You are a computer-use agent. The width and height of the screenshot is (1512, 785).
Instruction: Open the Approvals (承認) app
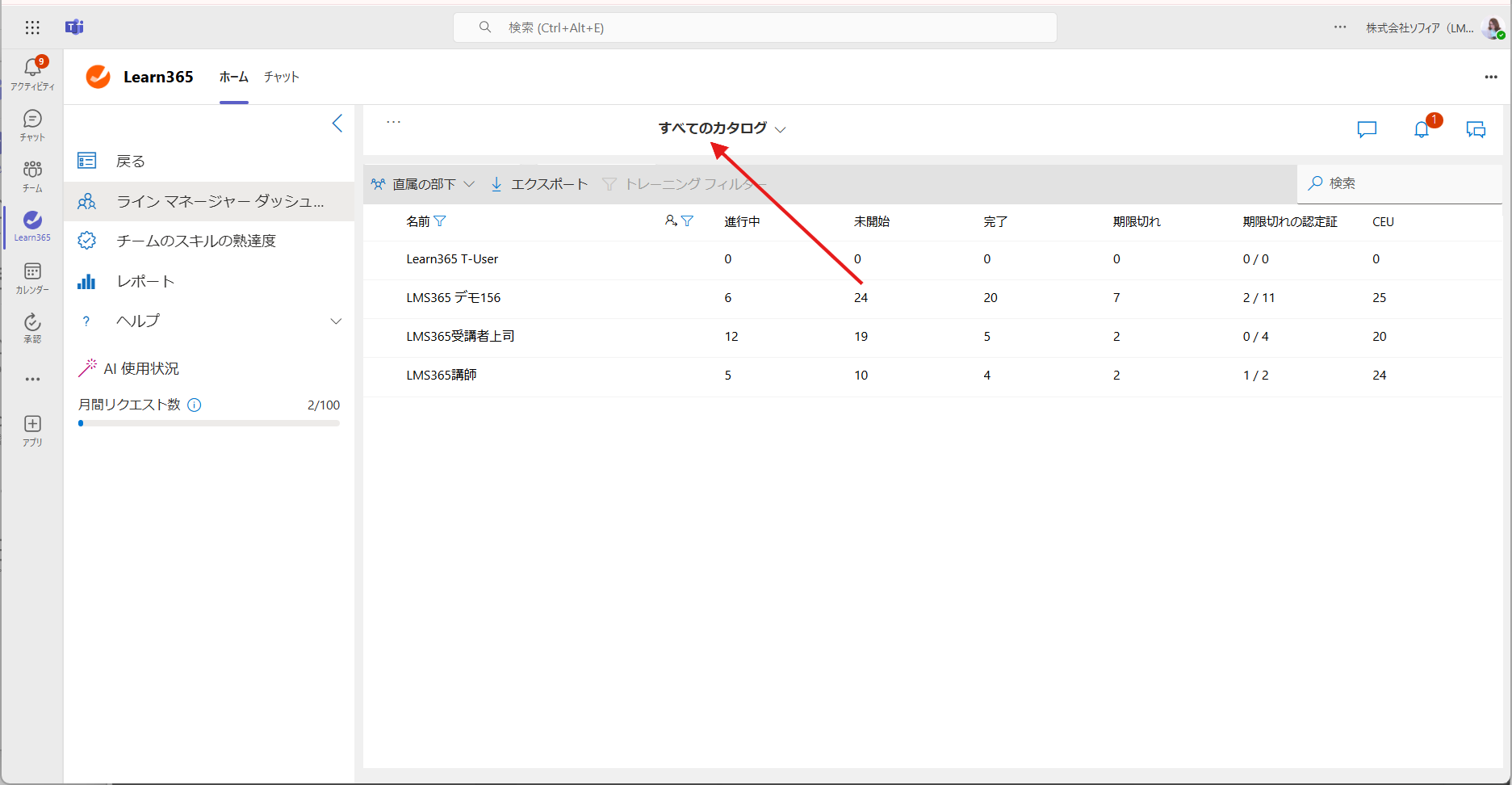point(32,328)
